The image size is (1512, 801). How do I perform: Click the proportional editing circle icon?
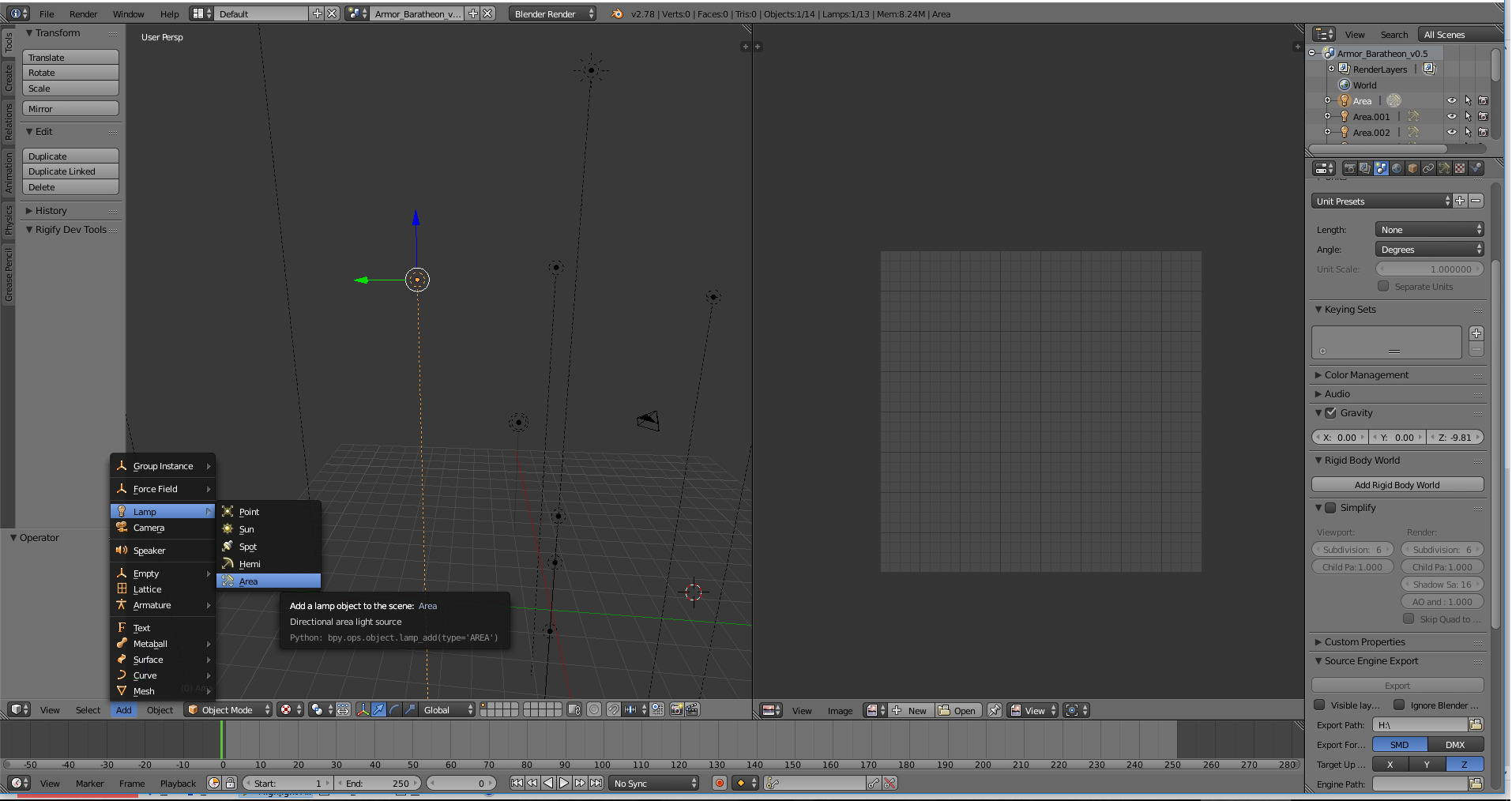(594, 709)
